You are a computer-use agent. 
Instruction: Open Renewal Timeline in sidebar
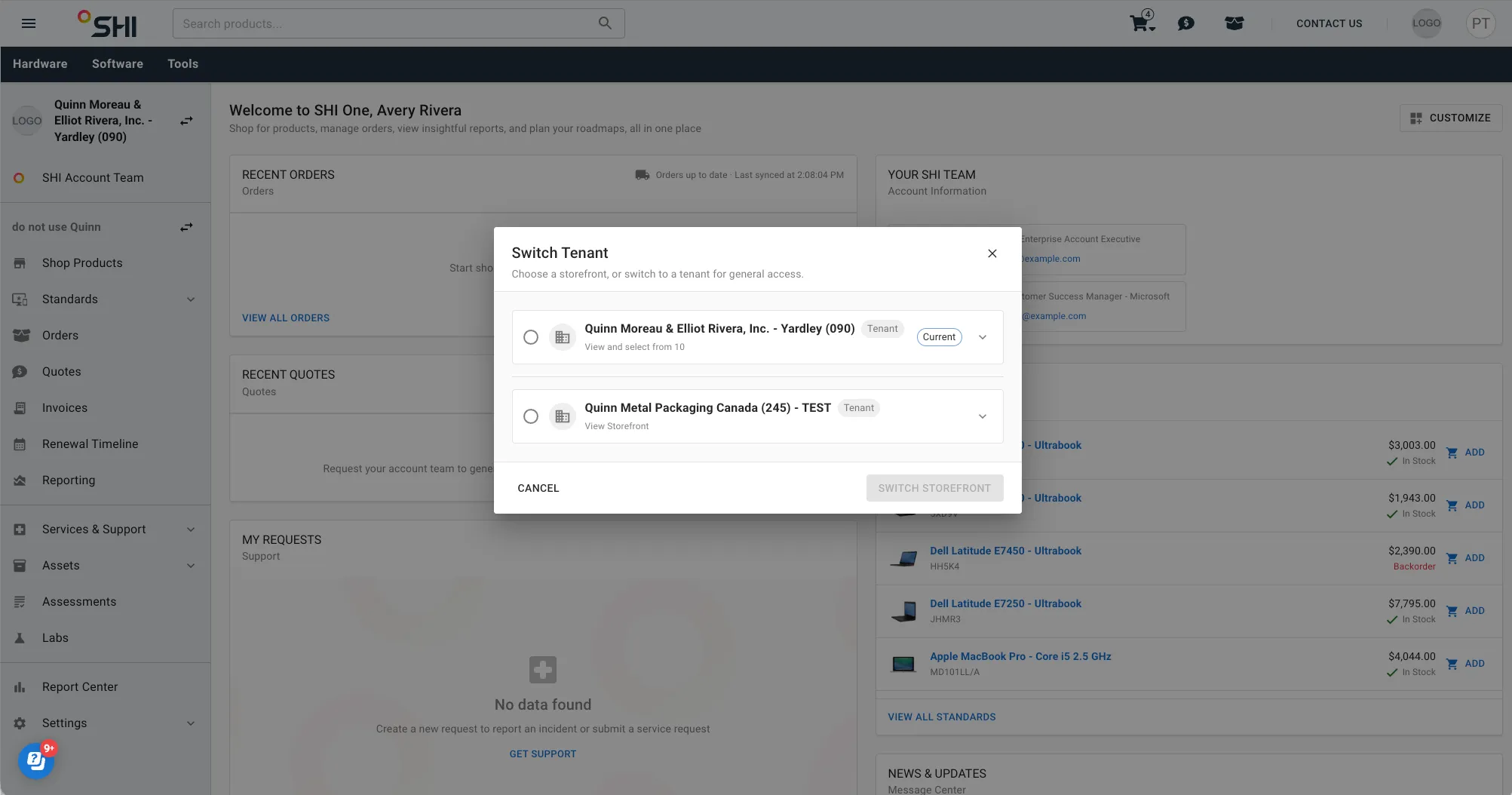click(x=106, y=444)
